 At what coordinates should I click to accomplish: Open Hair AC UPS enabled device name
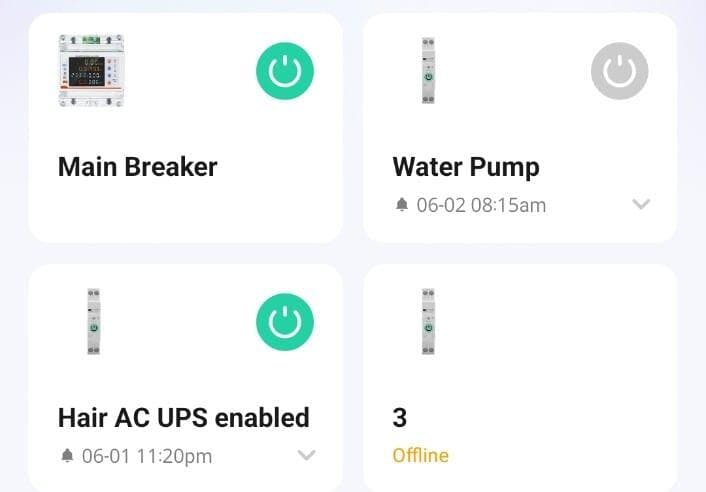coord(184,417)
